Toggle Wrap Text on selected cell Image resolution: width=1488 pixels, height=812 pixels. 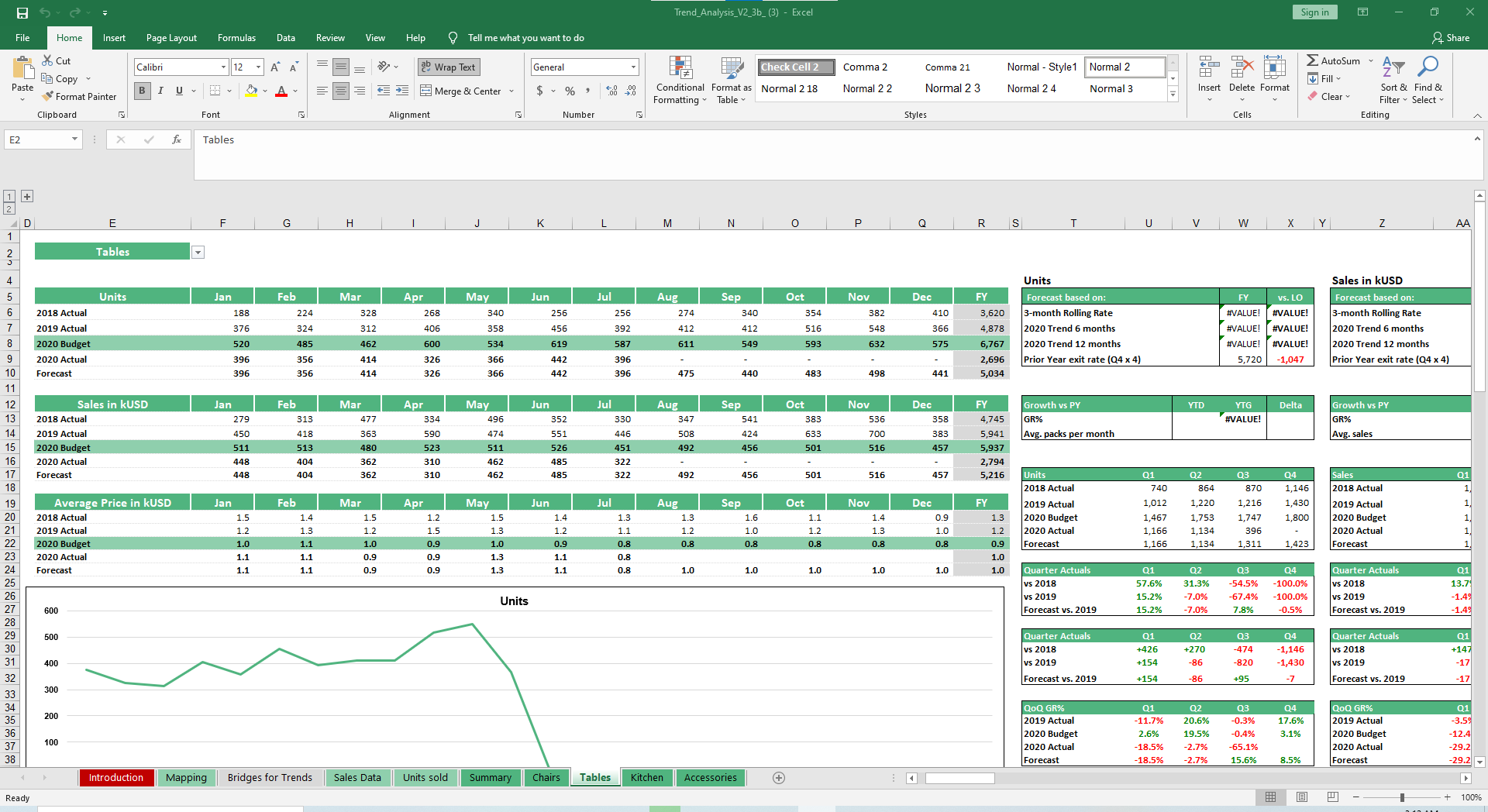pyautogui.click(x=449, y=67)
